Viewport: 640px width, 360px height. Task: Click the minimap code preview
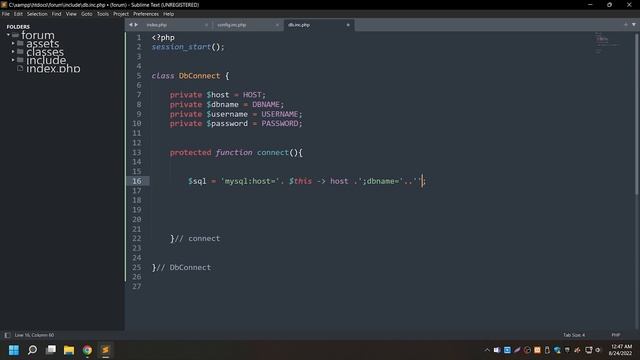pyautogui.click(x=606, y=43)
